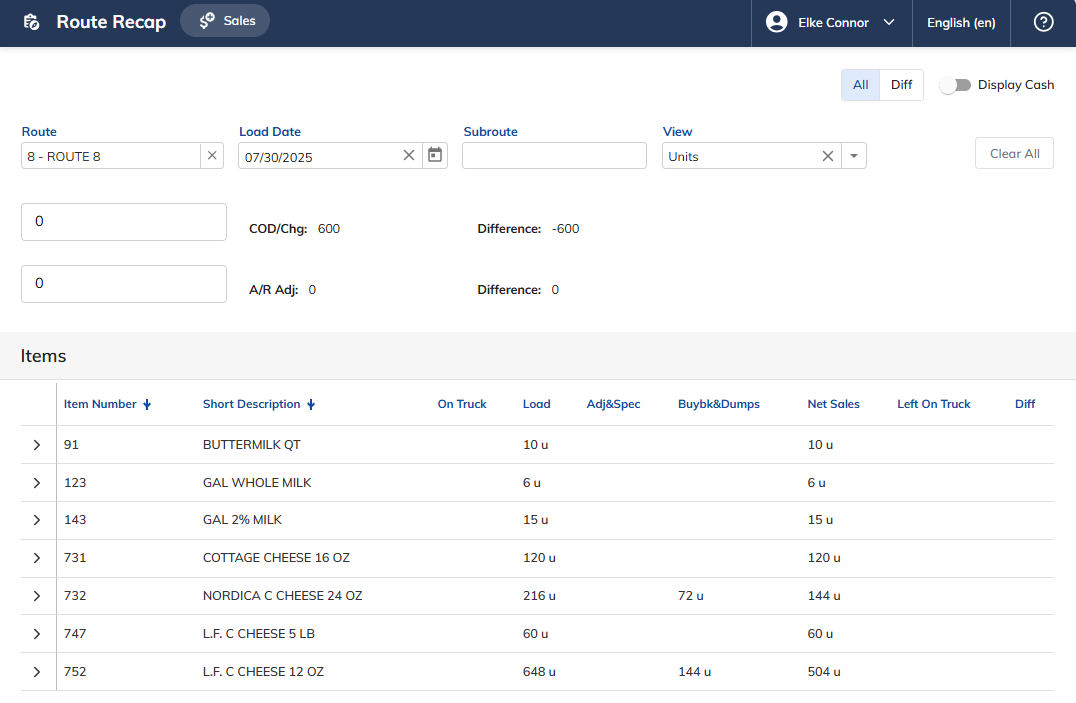Click the 504 u Net Sales value
The image size is (1076, 703).
point(823,671)
